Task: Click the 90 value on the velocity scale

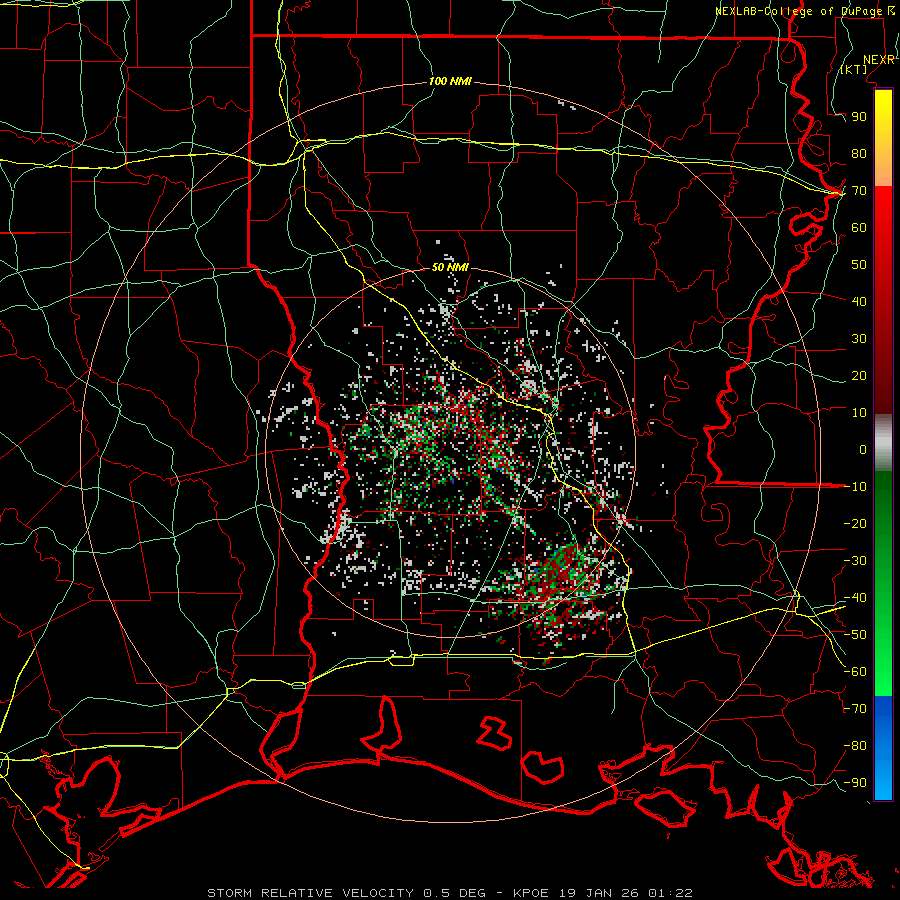Action: (x=859, y=117)
